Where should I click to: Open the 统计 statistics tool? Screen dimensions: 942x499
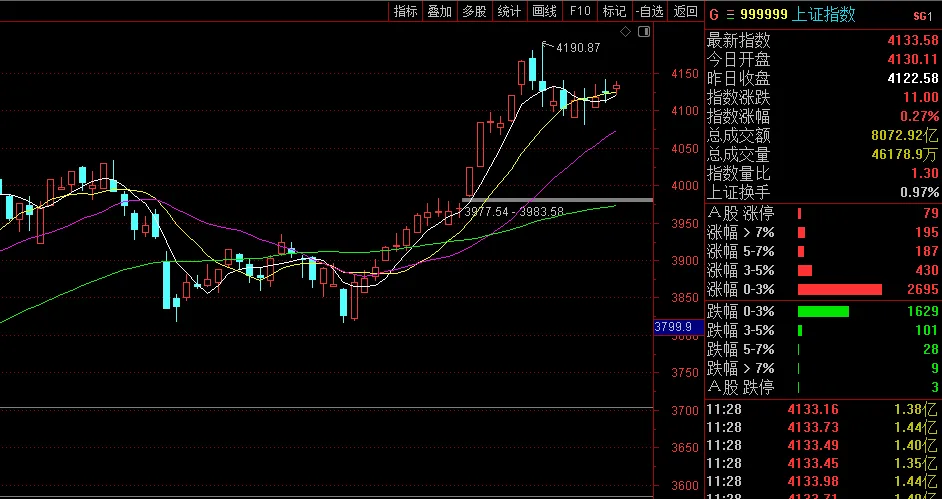tap(509, 11)
